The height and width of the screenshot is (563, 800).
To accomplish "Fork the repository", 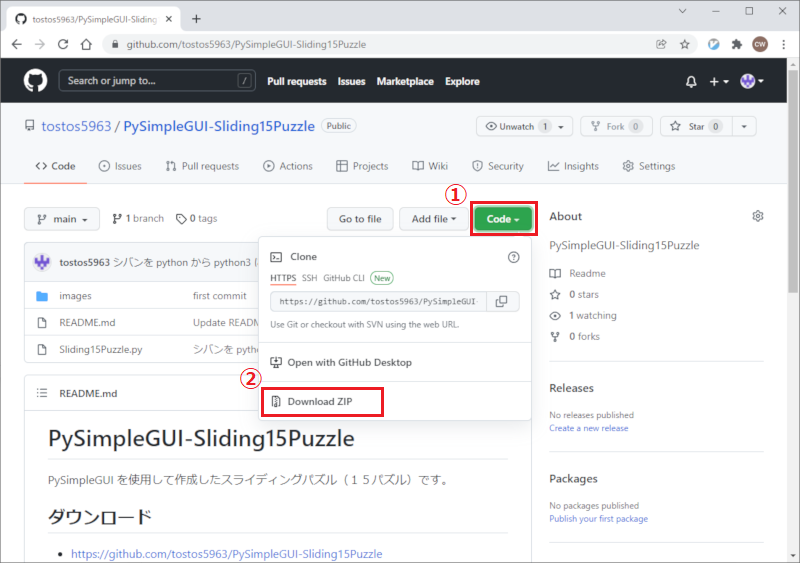I will 616,126.
